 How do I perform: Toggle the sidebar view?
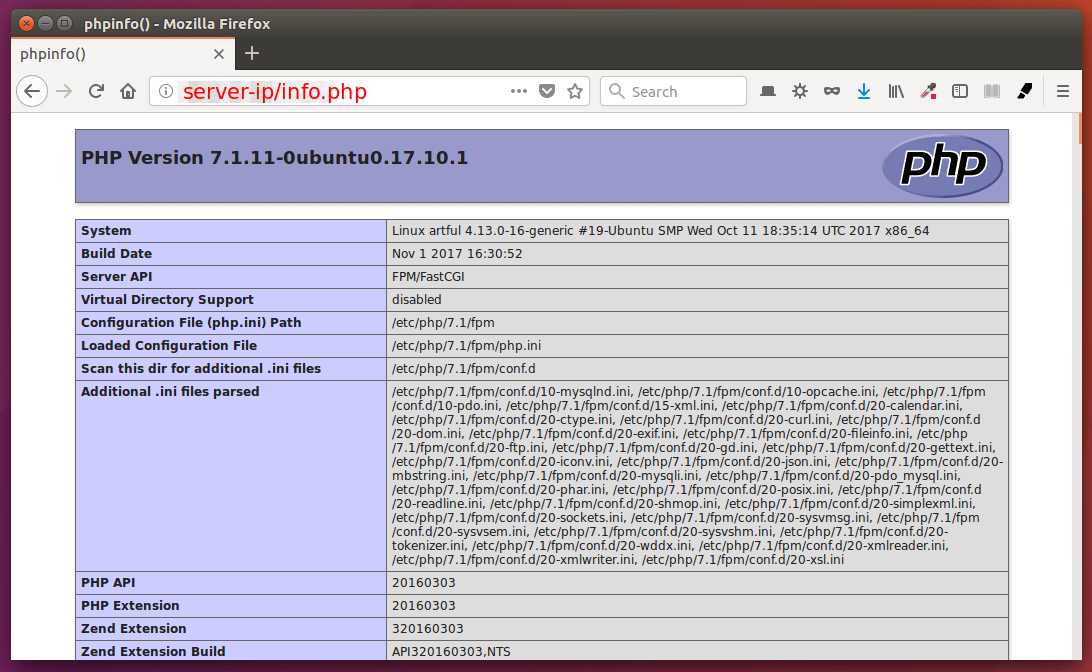[960, 92]
